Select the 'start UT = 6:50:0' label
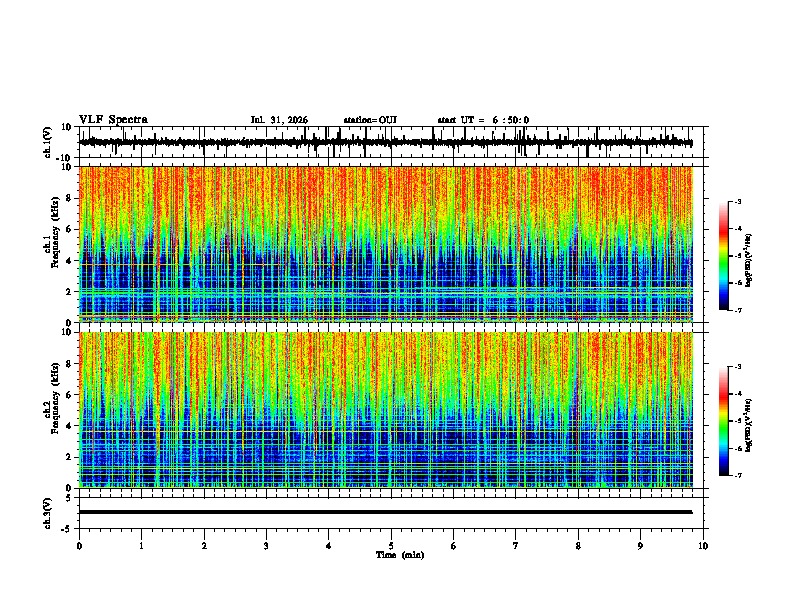Image resolution: width=792 pixels, height=612 pixels. tap(483, 120)
